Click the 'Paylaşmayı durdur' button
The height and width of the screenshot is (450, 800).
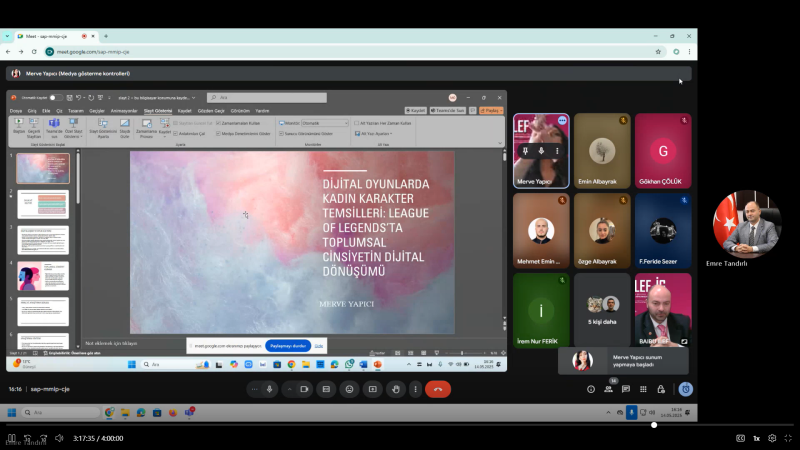(287, 345)
